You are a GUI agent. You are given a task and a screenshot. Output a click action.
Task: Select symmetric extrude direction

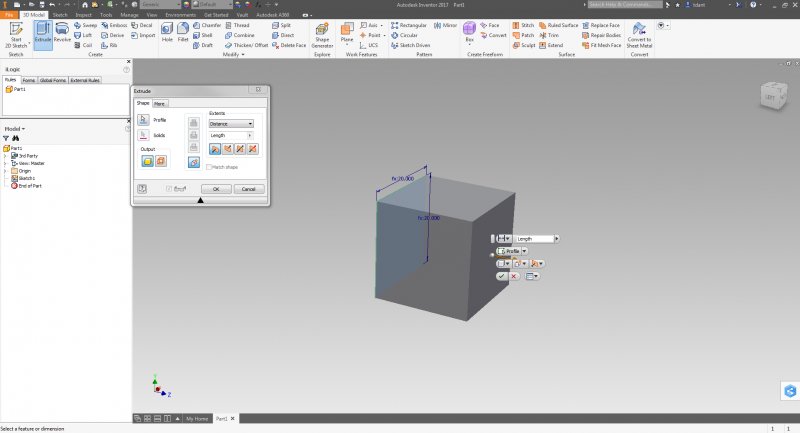pyautogui.click(x=240, y=149)
